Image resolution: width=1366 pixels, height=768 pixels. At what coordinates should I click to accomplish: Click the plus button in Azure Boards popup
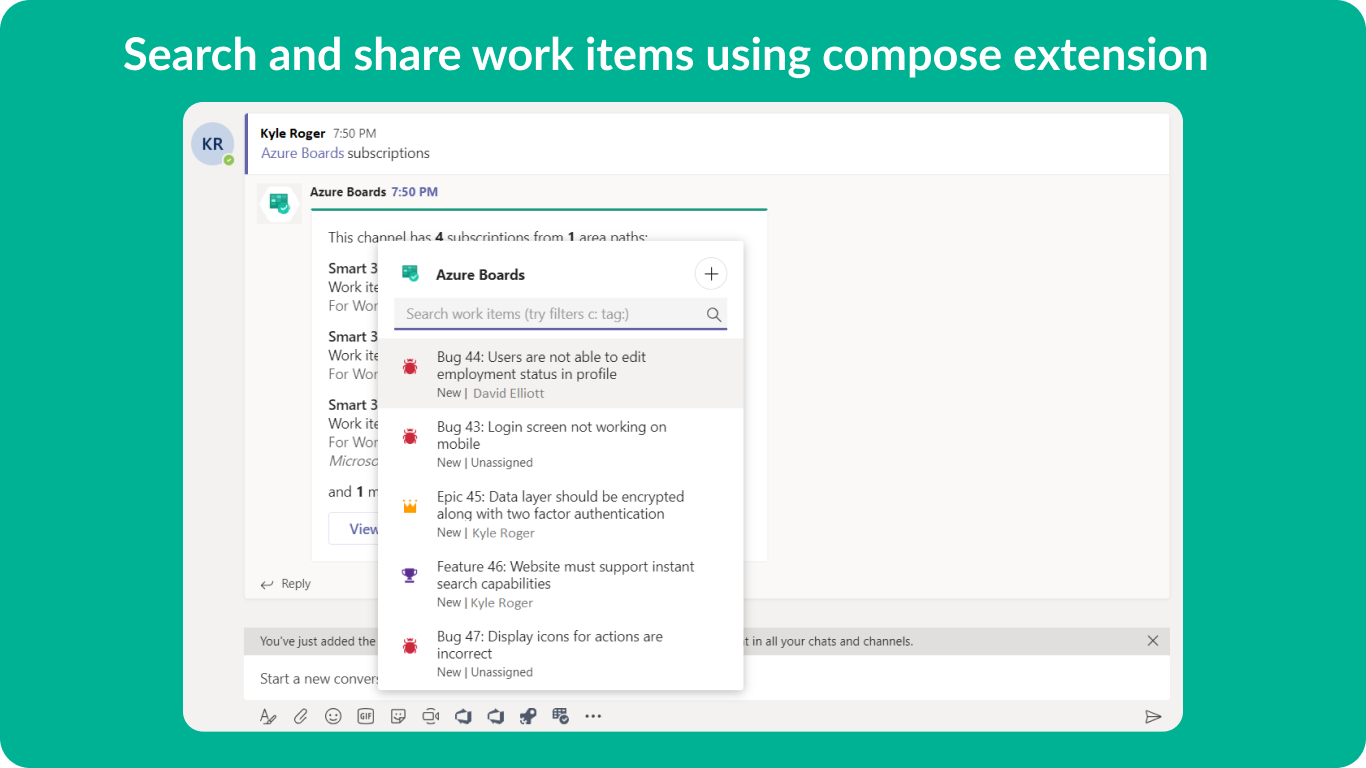point(711,274)
